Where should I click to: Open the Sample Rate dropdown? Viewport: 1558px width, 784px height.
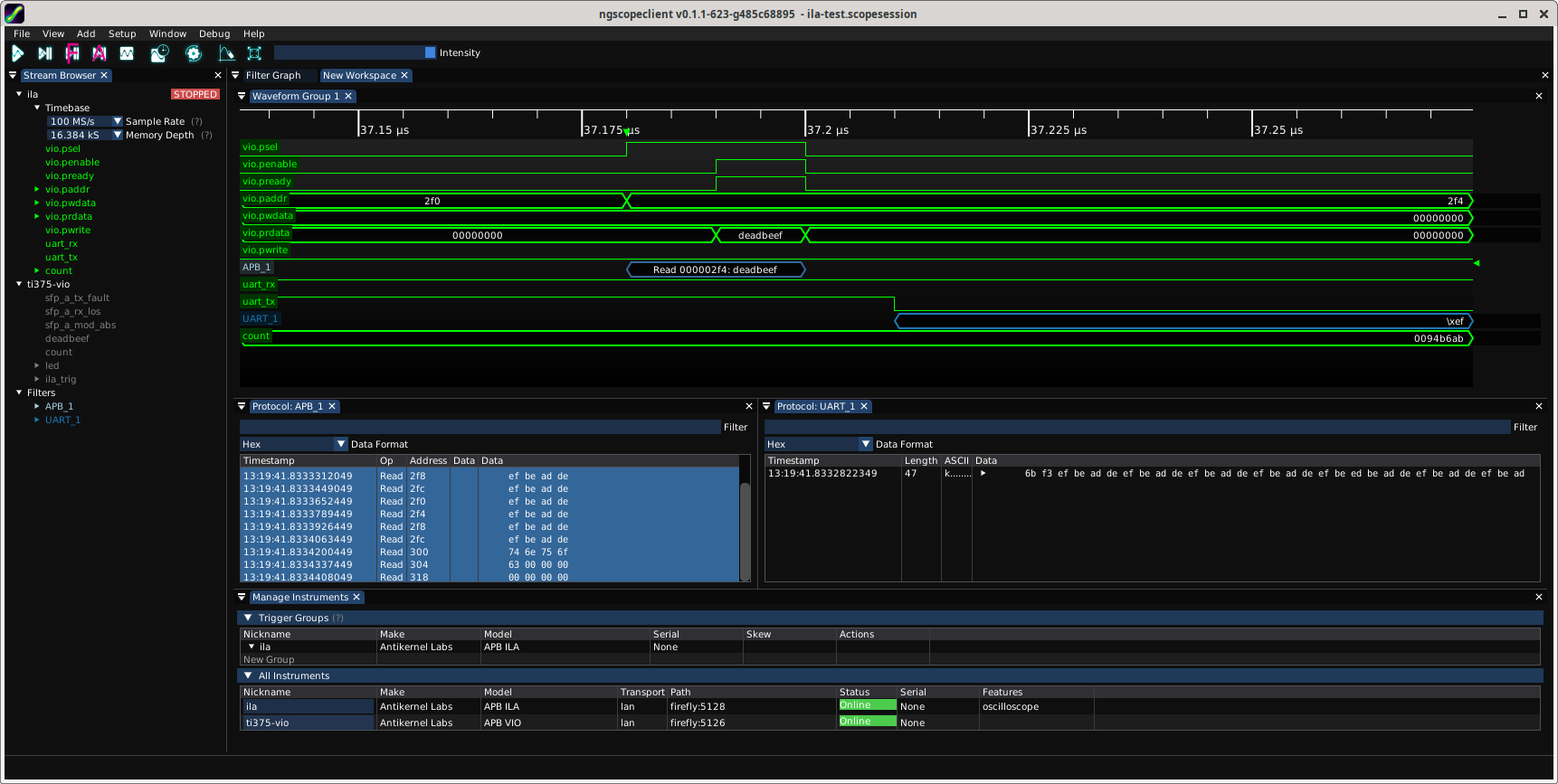pyautogui.click(x=117, y=121)
